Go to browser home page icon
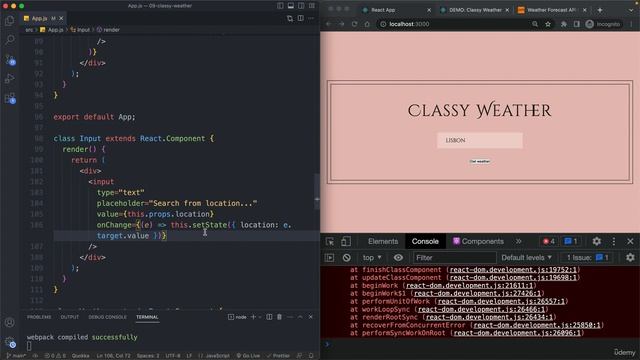 pyautogui.click(x=367, y=24)
